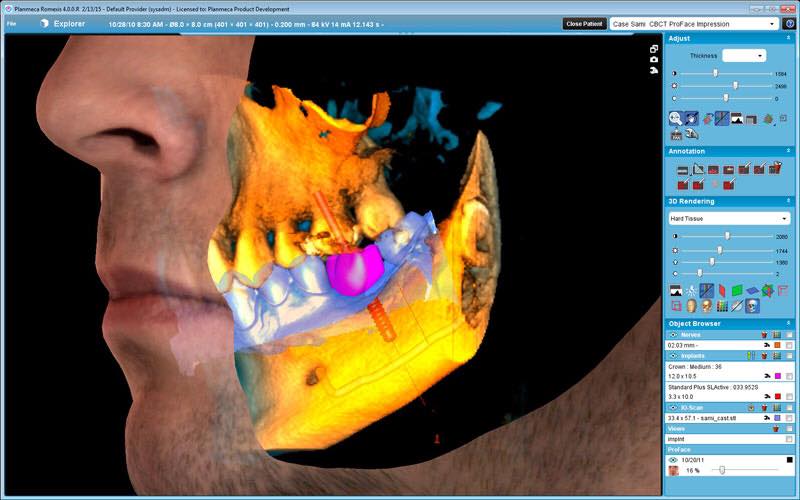Click the delete annotations trash icon

pos(773,169)
